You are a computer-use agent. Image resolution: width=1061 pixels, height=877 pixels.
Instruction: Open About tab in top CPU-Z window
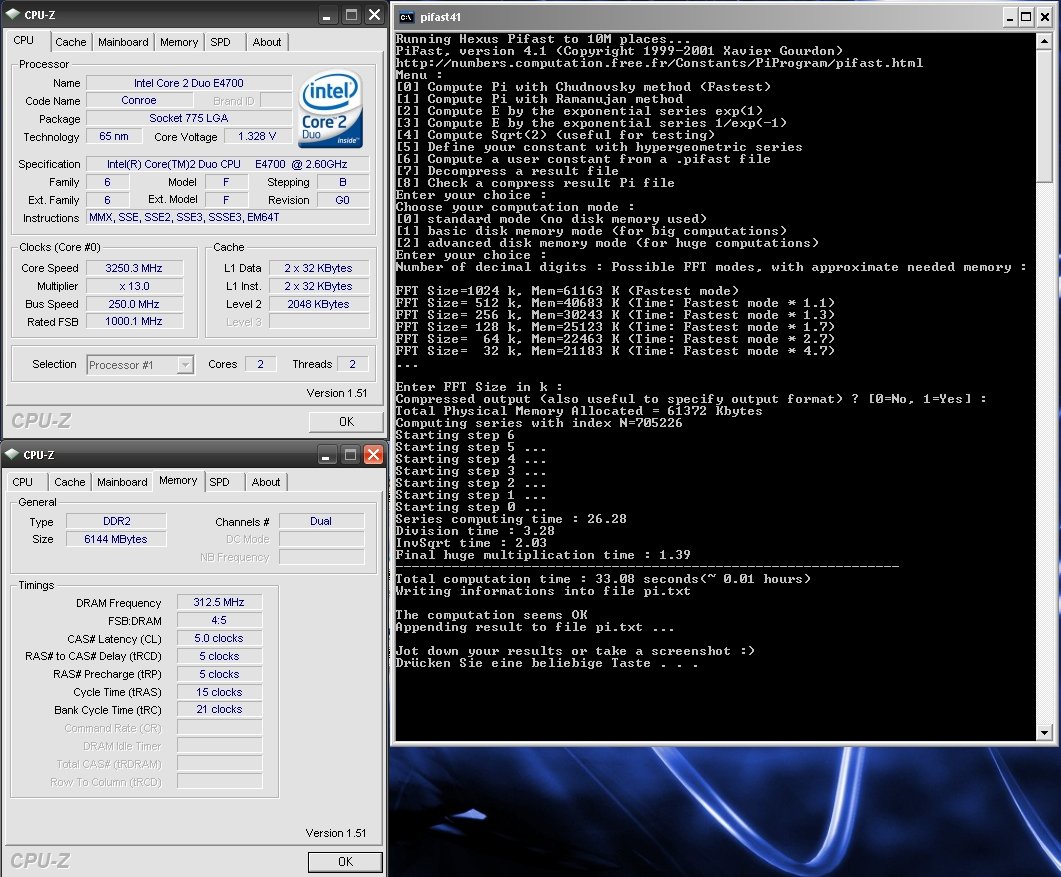click(267, 42)
